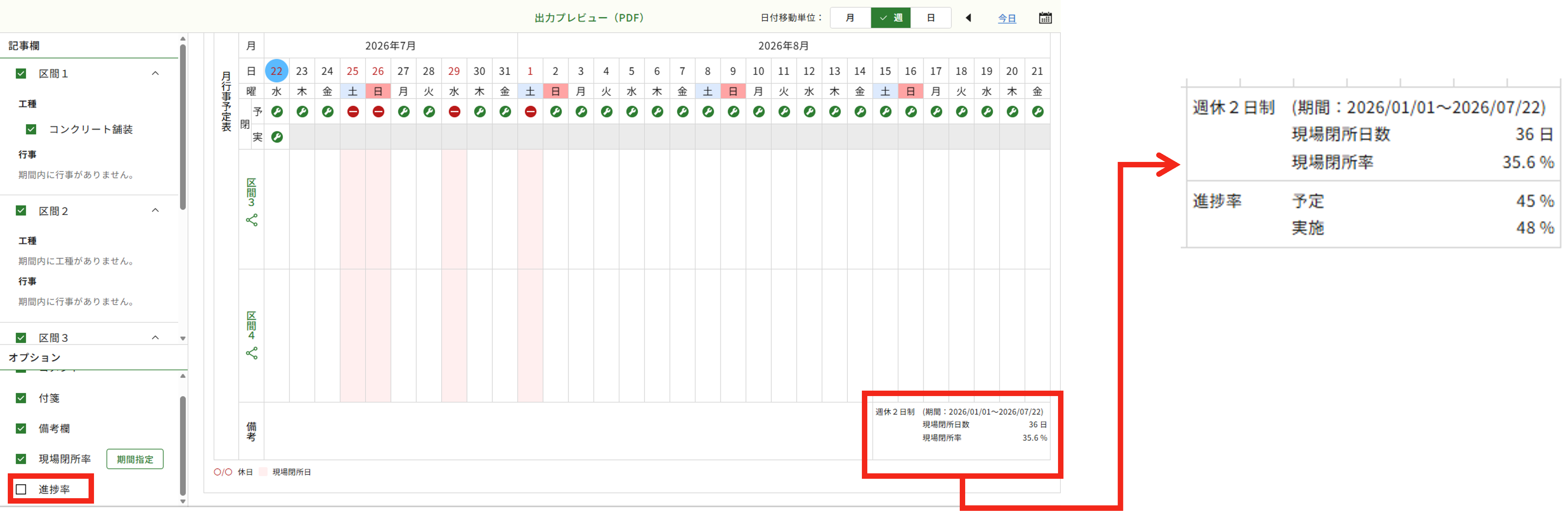Click the 現場閉所日 legend entry

[285, 472]
